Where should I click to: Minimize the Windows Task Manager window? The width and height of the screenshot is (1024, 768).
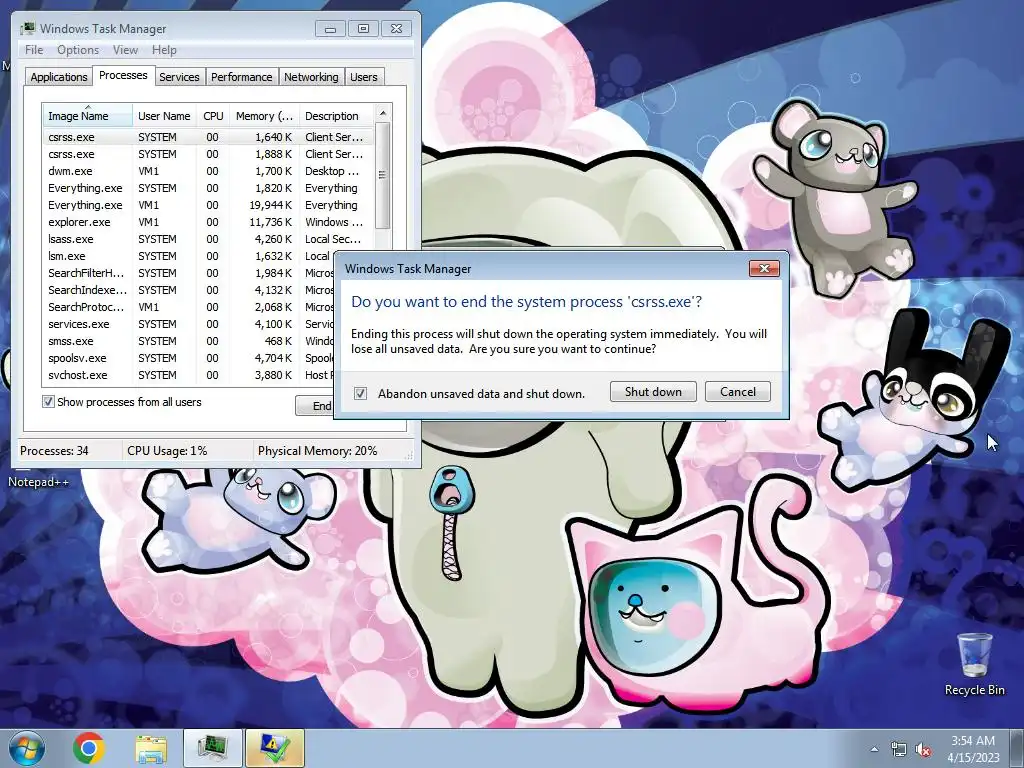(330, 29)
